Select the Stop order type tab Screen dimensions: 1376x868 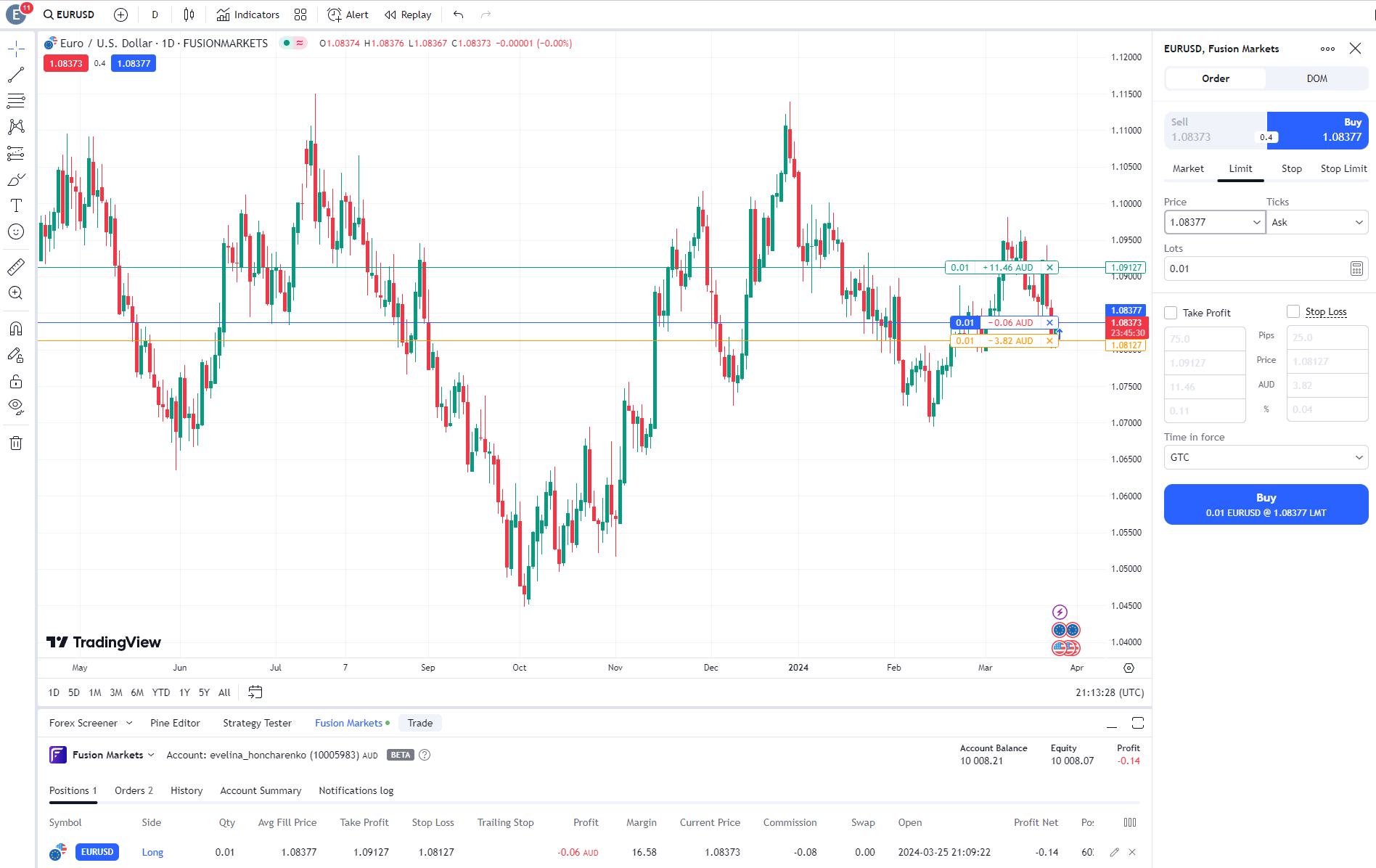(1291, 168)
